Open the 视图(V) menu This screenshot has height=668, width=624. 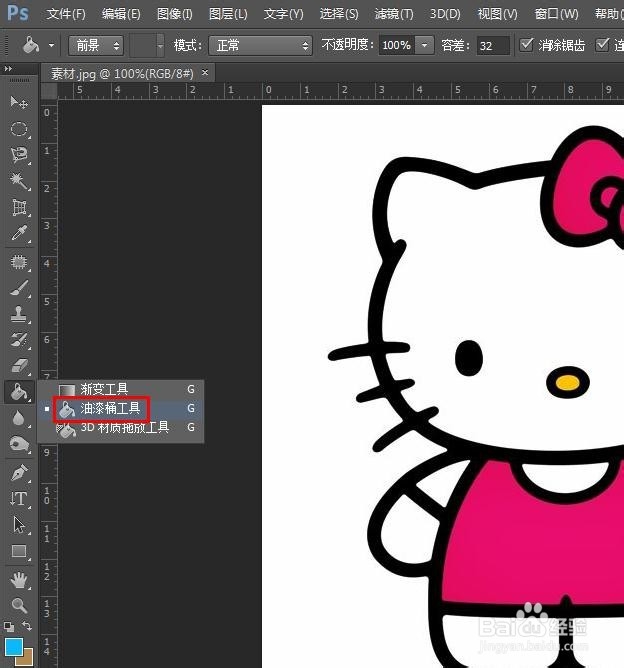497,14
